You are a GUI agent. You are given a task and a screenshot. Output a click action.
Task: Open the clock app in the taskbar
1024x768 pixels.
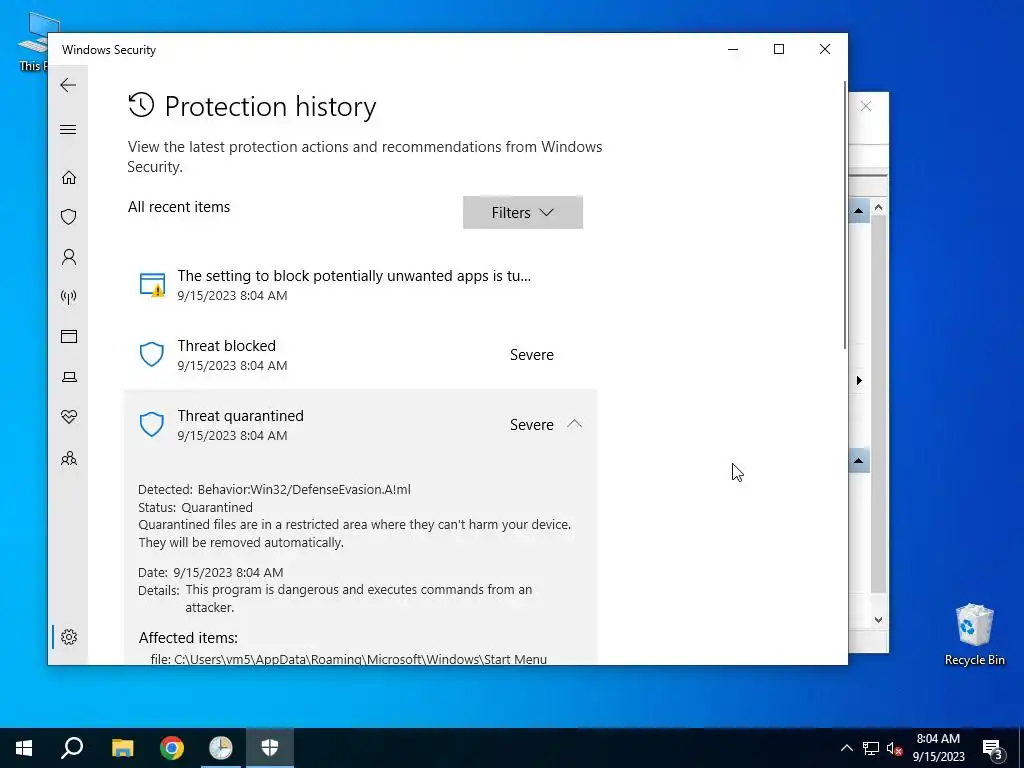(x=221, y=748)
